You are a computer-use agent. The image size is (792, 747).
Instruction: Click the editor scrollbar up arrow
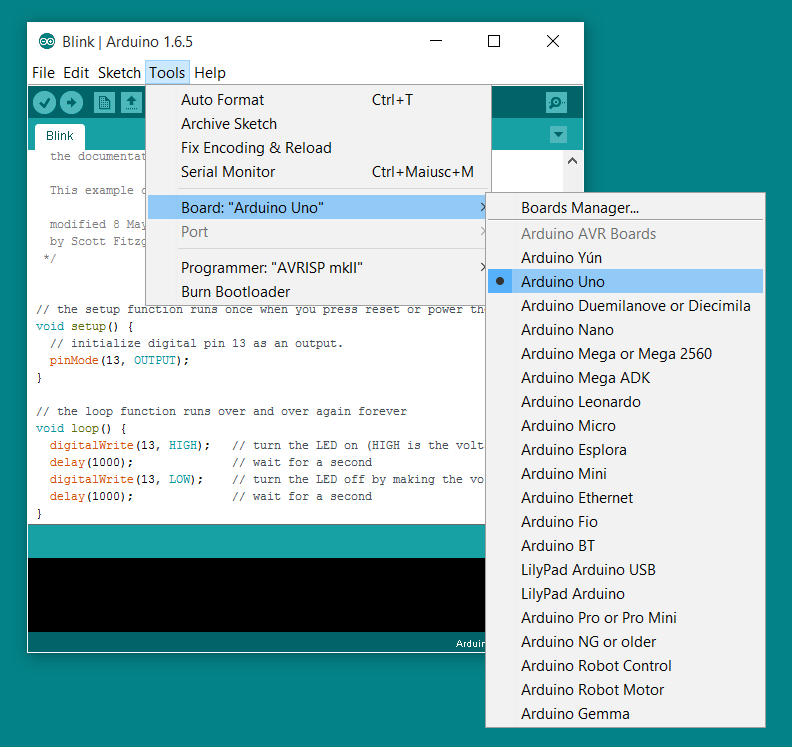point(572,161)
